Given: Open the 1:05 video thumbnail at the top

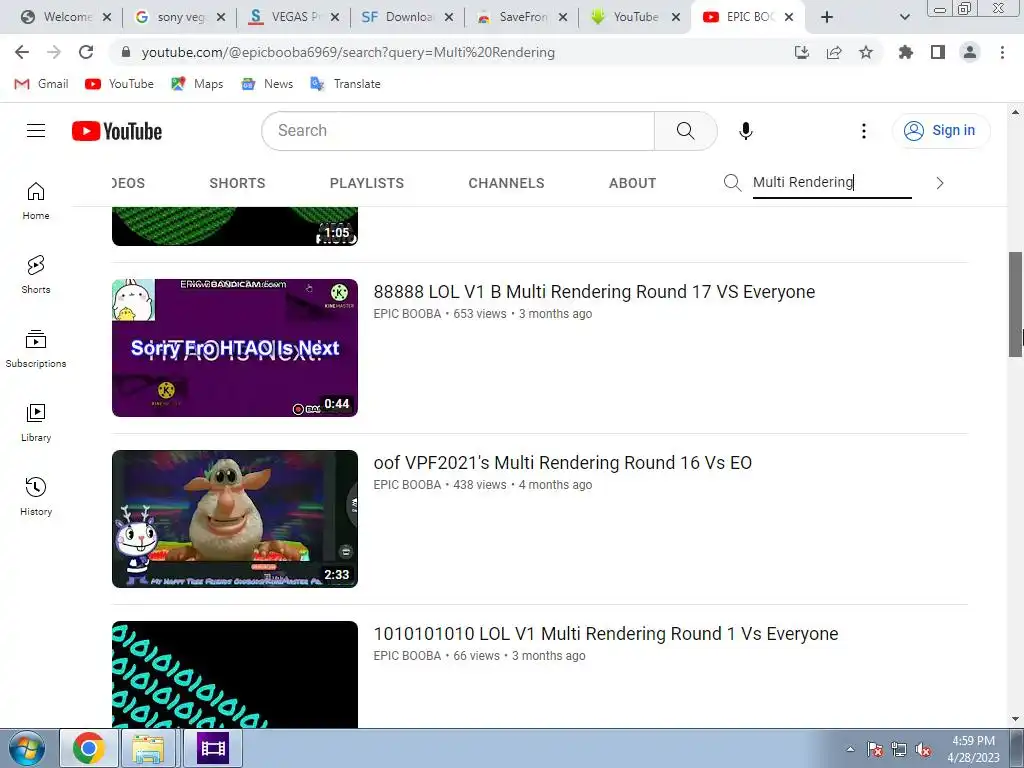Looking at the screenshot, I should (x=234, y=226).
